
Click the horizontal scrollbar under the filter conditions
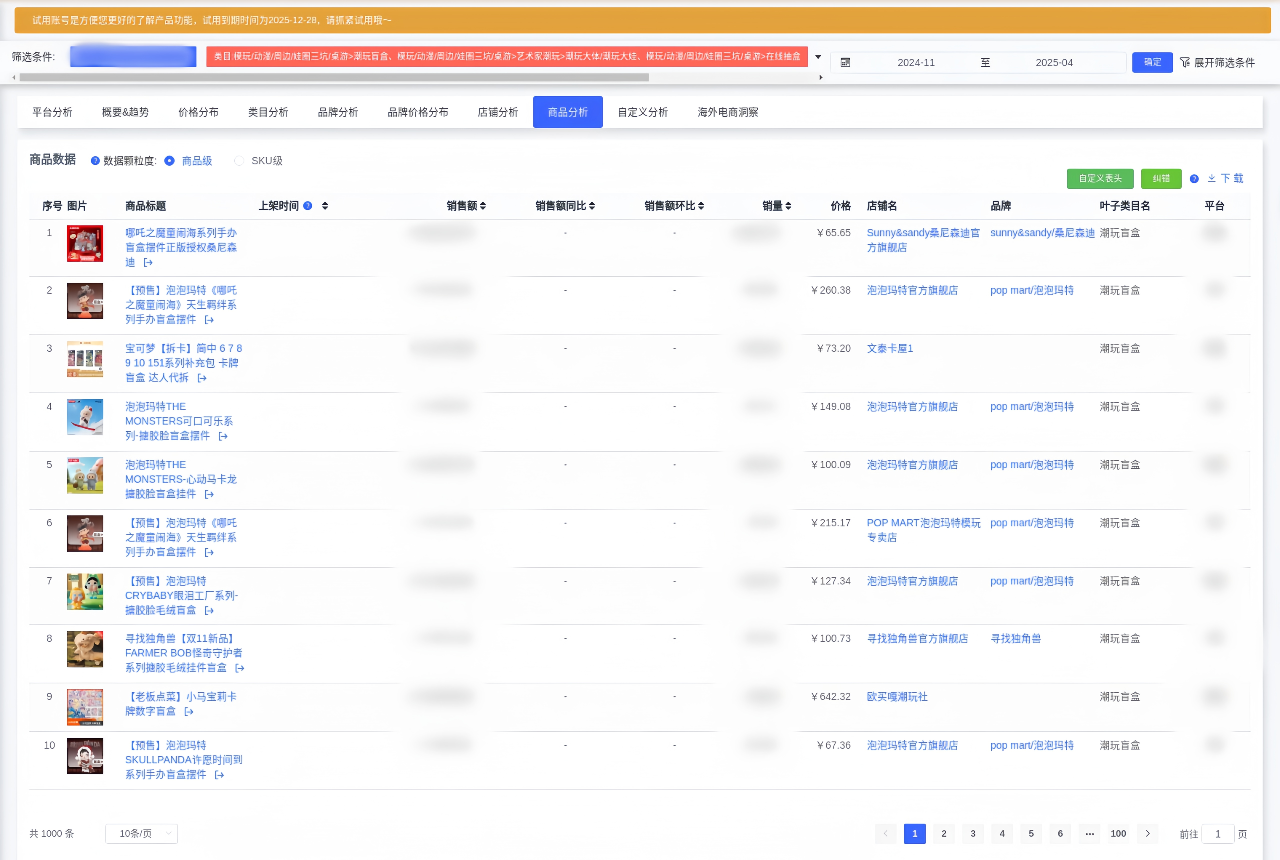click(334, 77)
